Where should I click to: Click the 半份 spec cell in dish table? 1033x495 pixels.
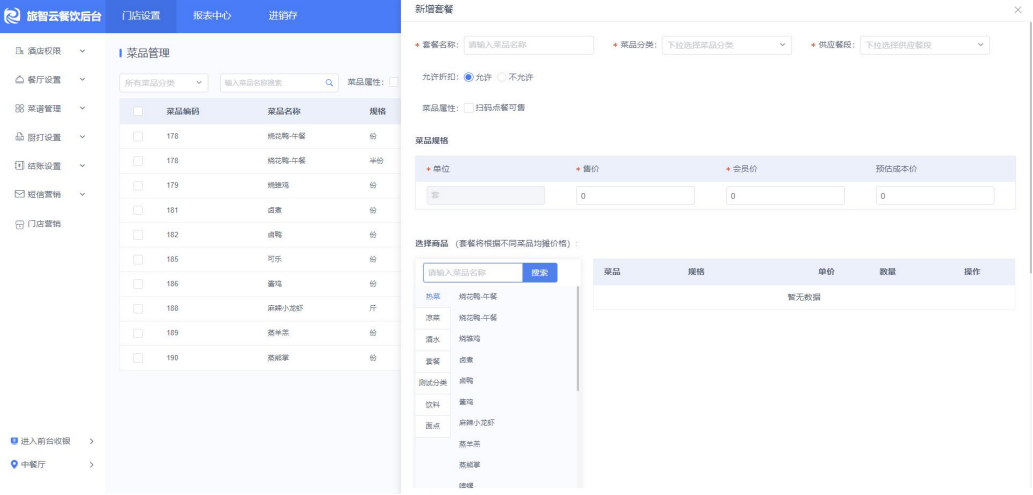click(376, 161)
